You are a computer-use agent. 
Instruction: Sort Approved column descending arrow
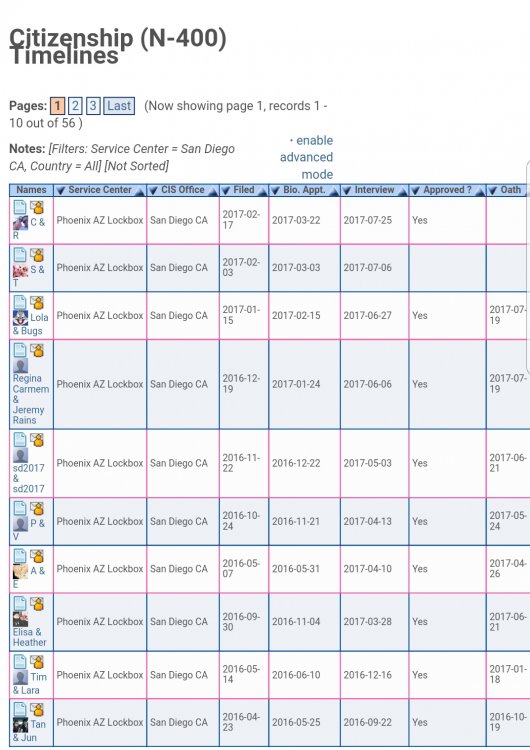tap(416, 190)
